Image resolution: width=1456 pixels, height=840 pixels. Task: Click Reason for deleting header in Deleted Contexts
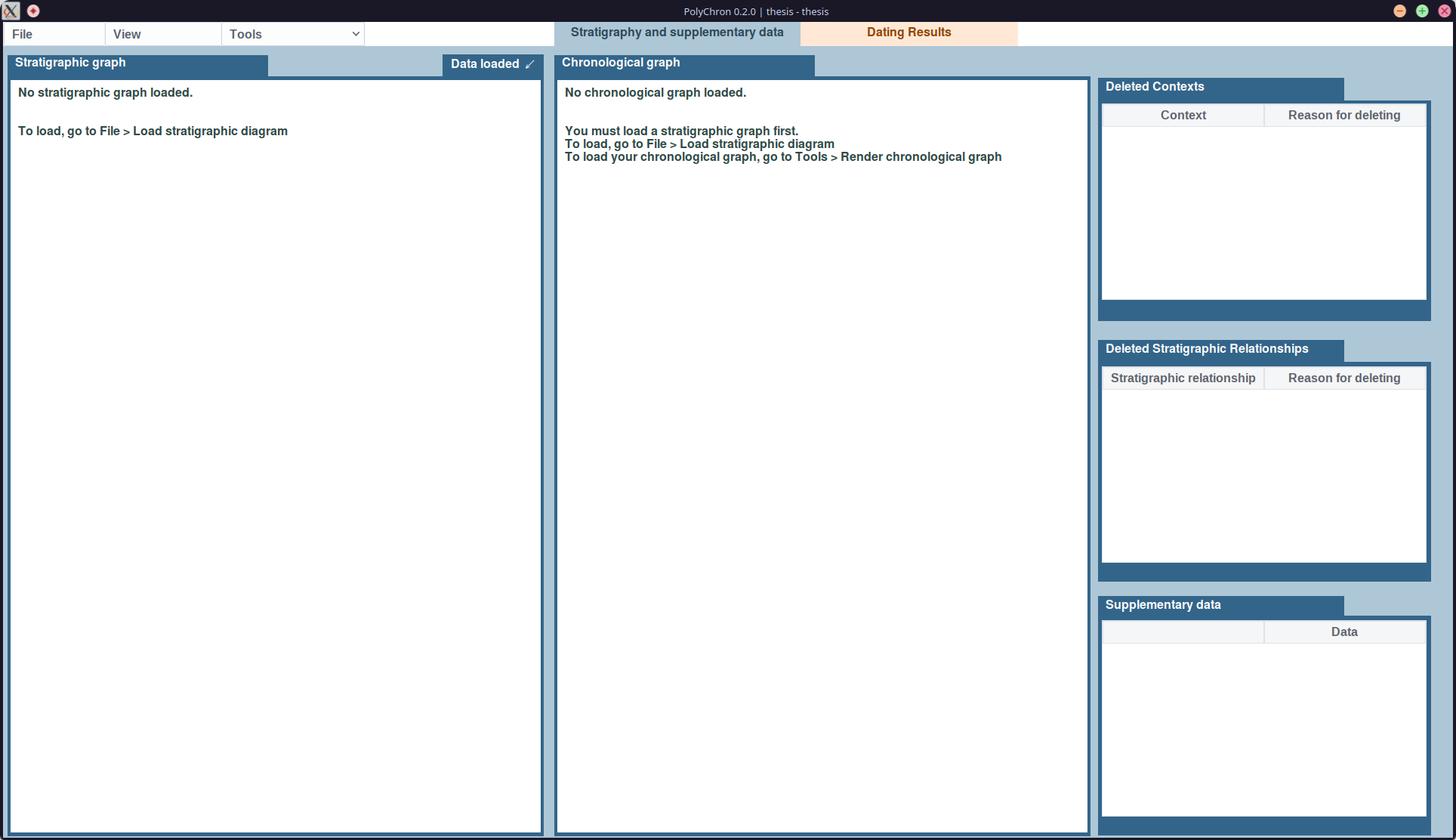click(1344, 116)
